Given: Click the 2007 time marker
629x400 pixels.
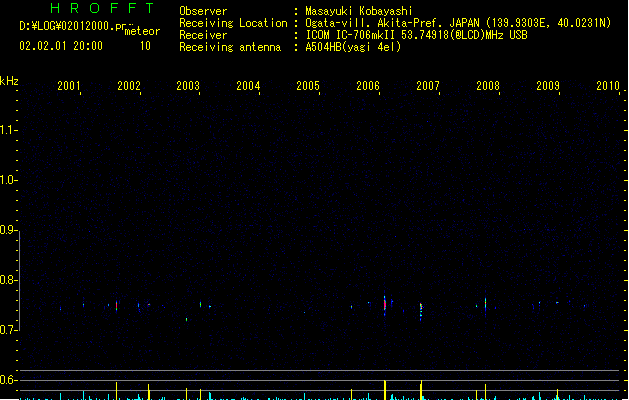Looking at the screenshot, I should pos(428,85).
